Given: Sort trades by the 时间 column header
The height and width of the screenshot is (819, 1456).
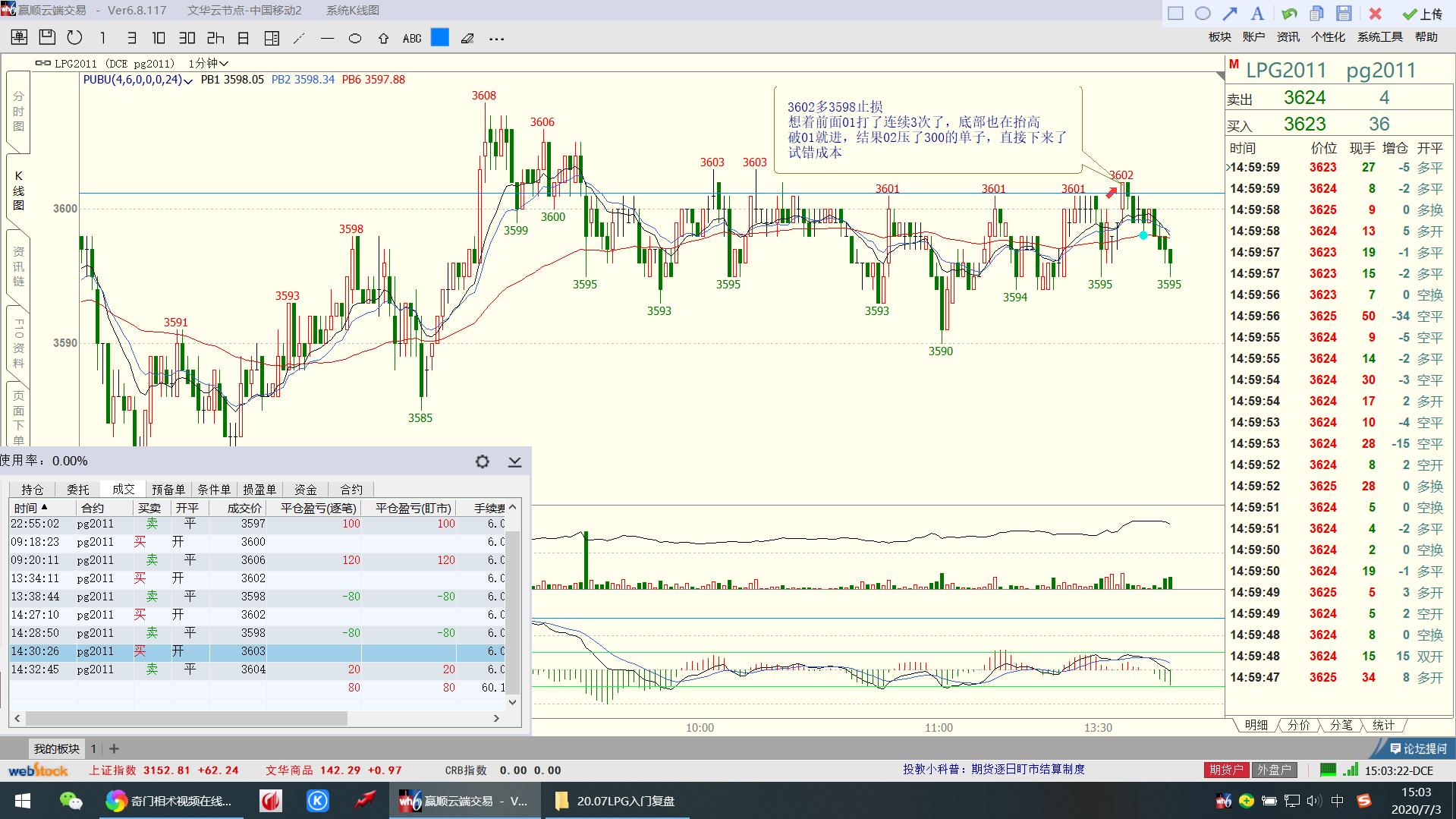Looking at the screenshot, I should click(x=42, y=508).
